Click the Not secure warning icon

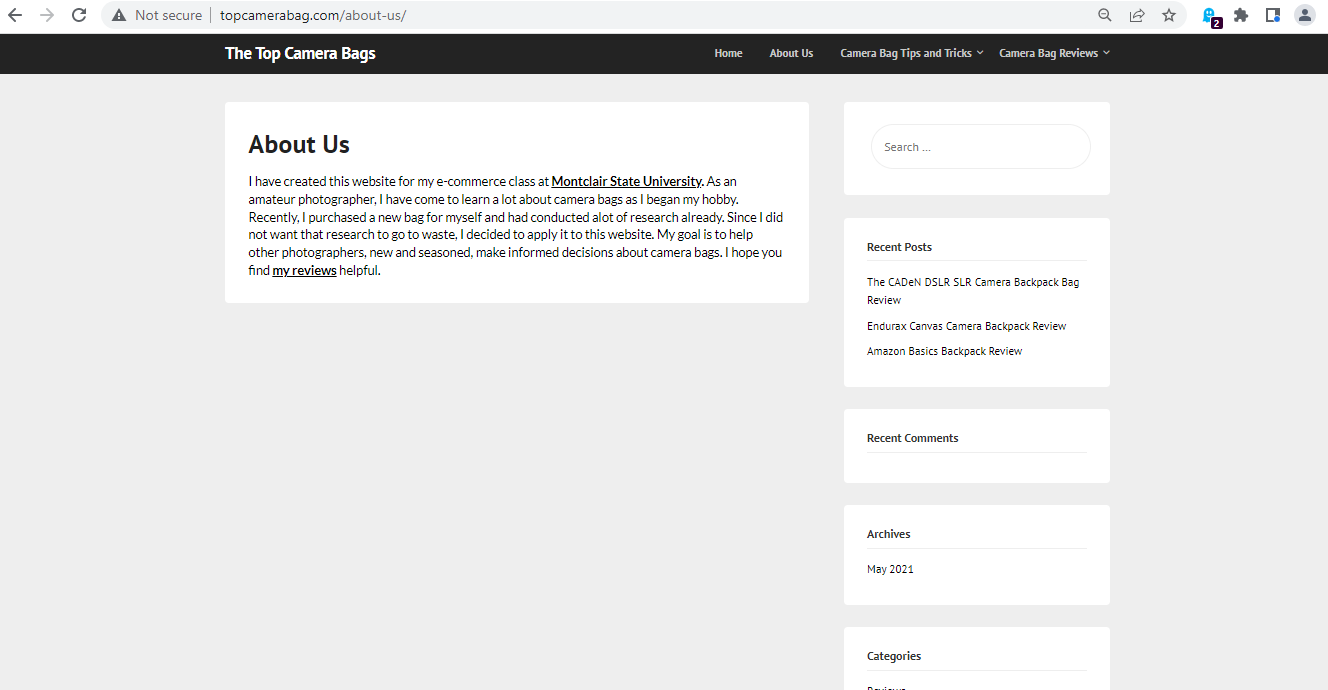tap(119, 15)
